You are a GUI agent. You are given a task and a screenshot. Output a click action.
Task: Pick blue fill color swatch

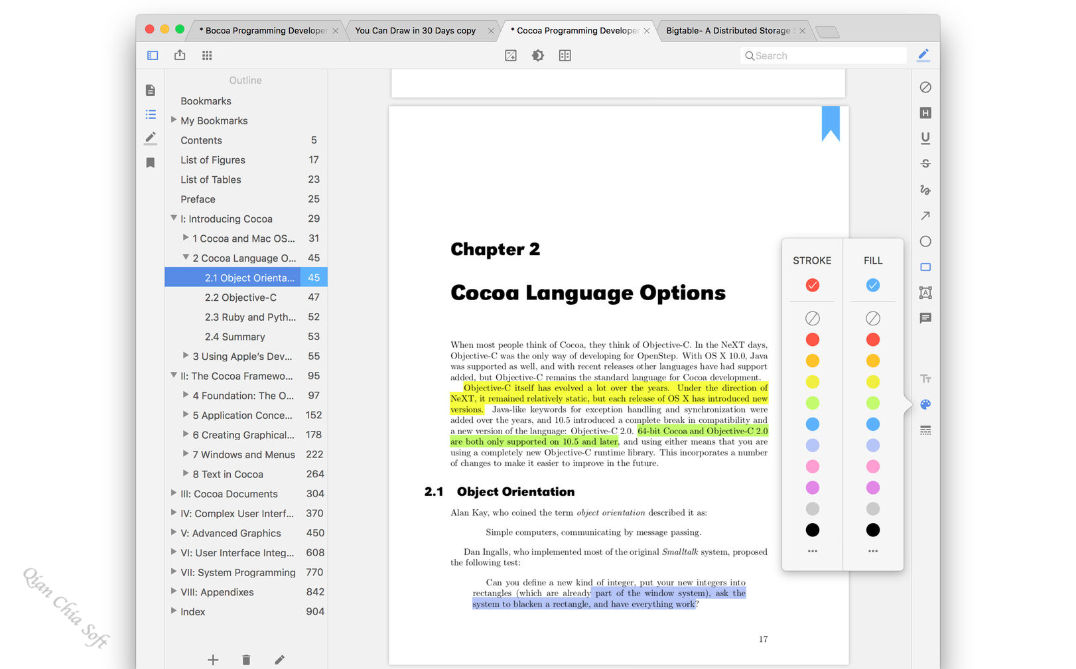pos(873,424)
